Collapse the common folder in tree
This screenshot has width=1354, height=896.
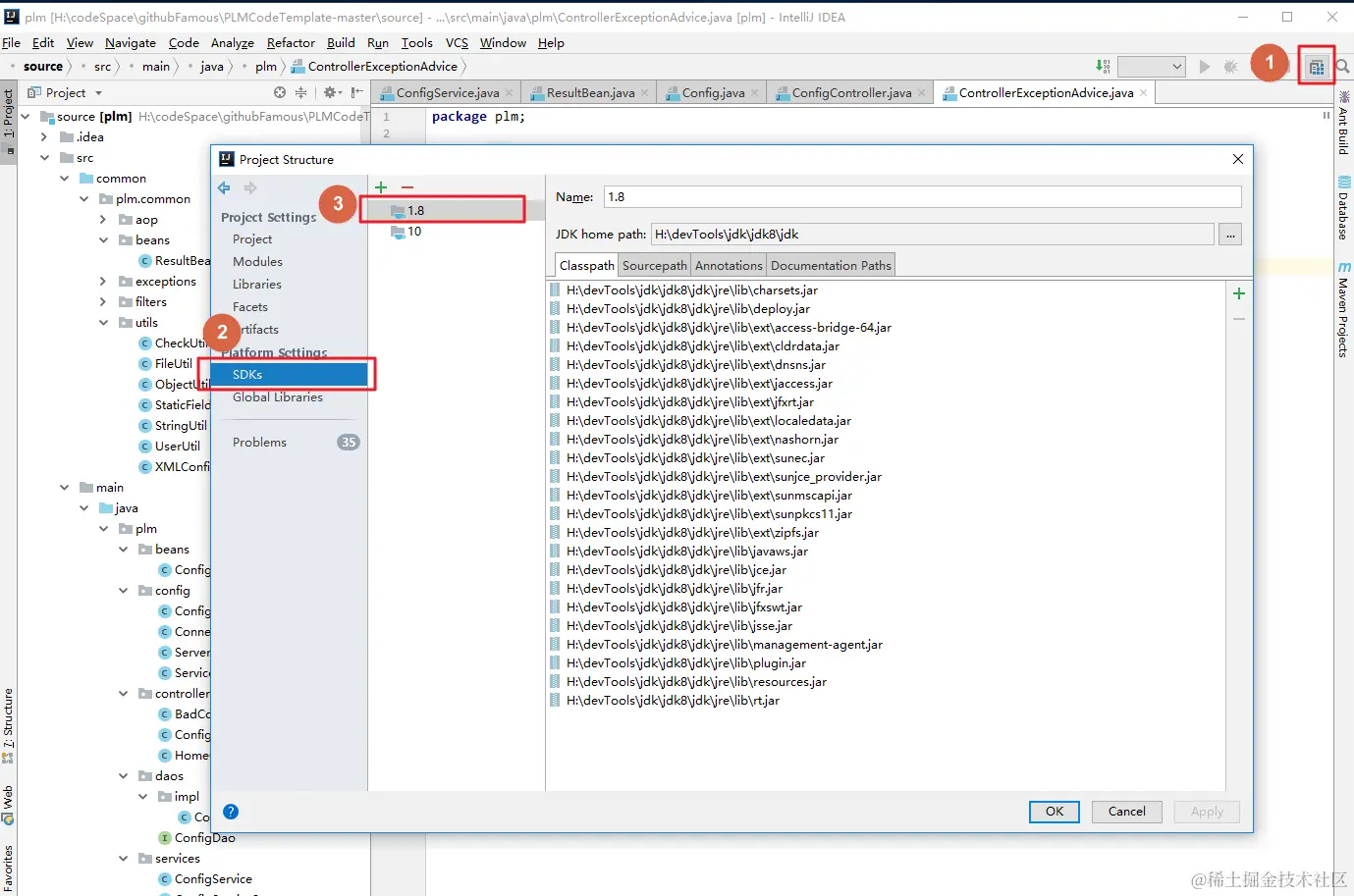(x=64, y=179)
